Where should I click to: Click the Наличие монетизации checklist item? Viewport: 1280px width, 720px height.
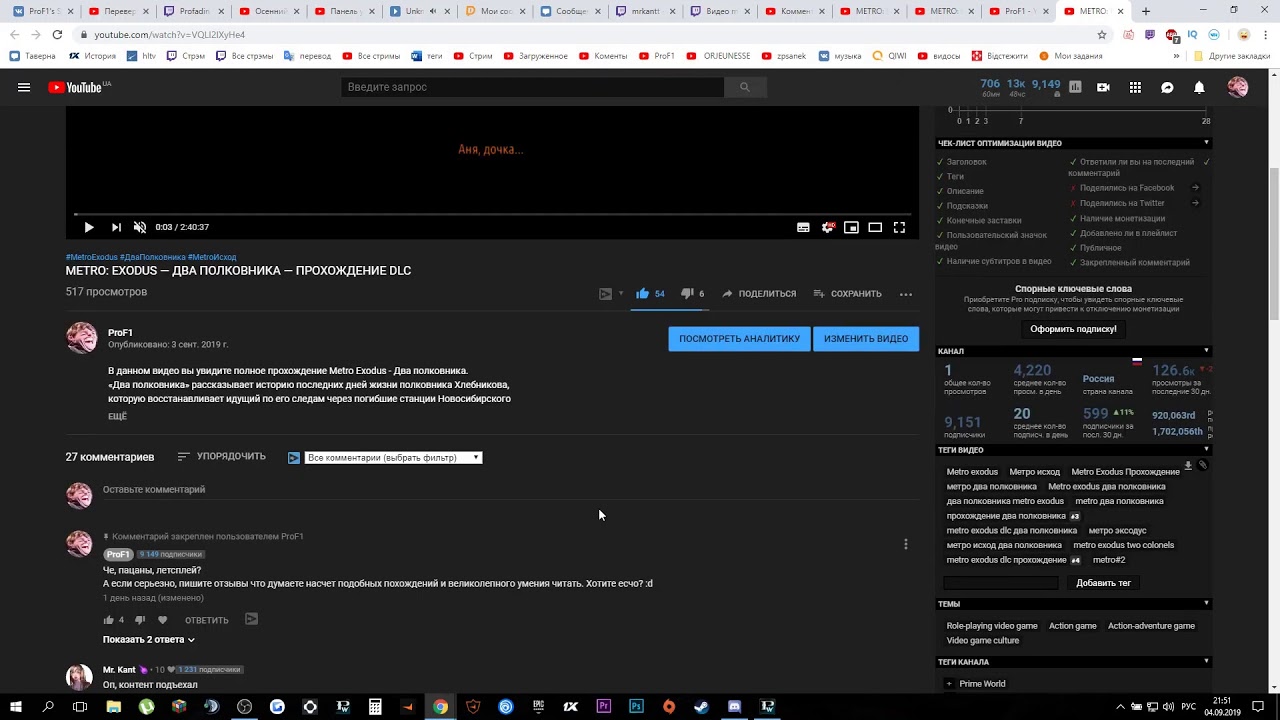(x=1117, y=219)
